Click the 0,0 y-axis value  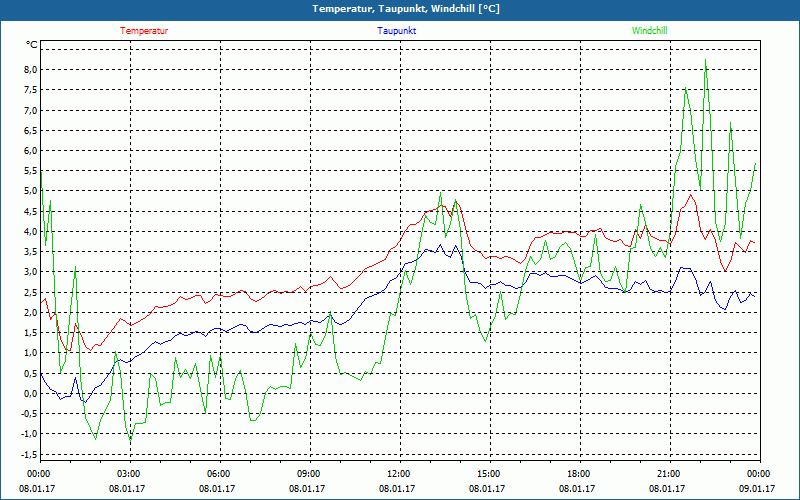tap(31, 393)
